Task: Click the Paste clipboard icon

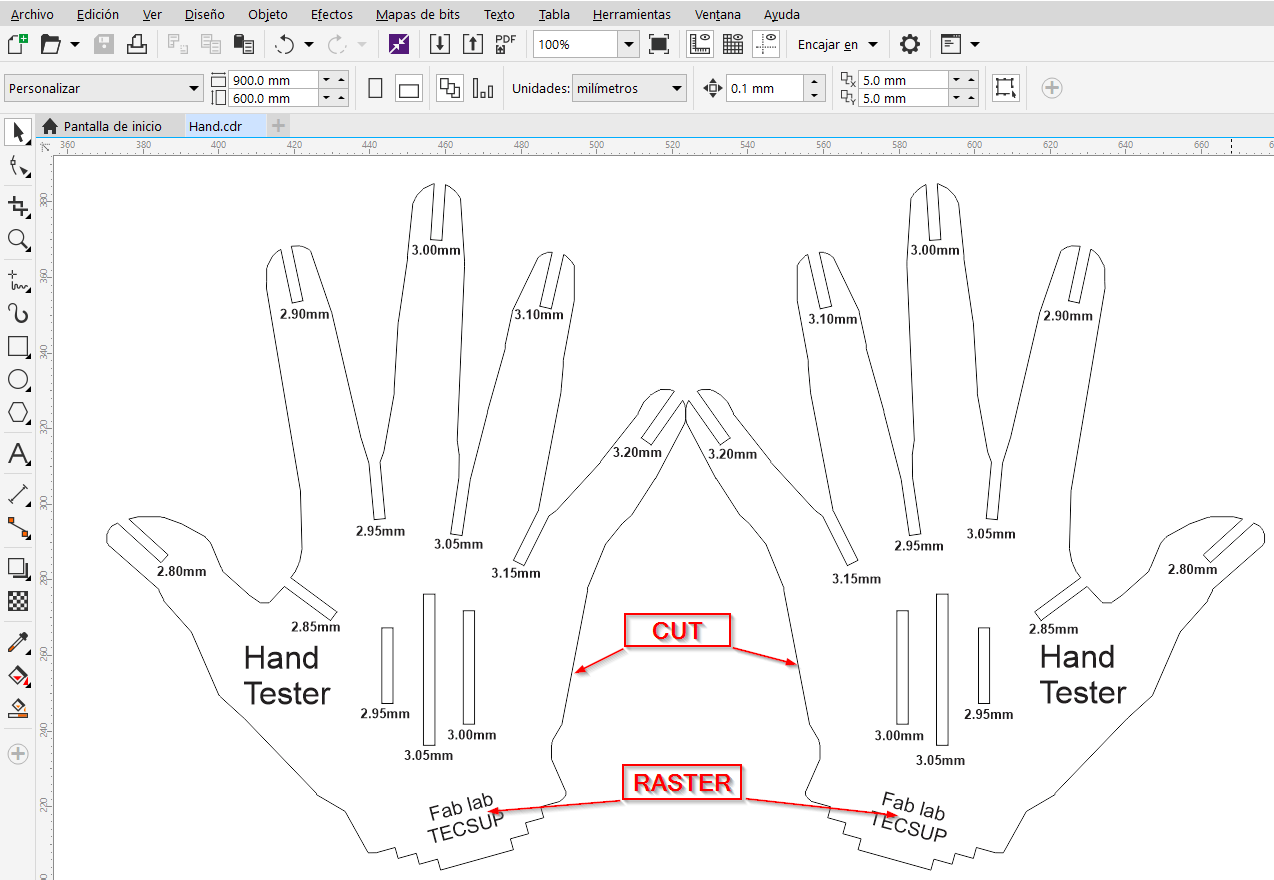Action: pos(243,44)
